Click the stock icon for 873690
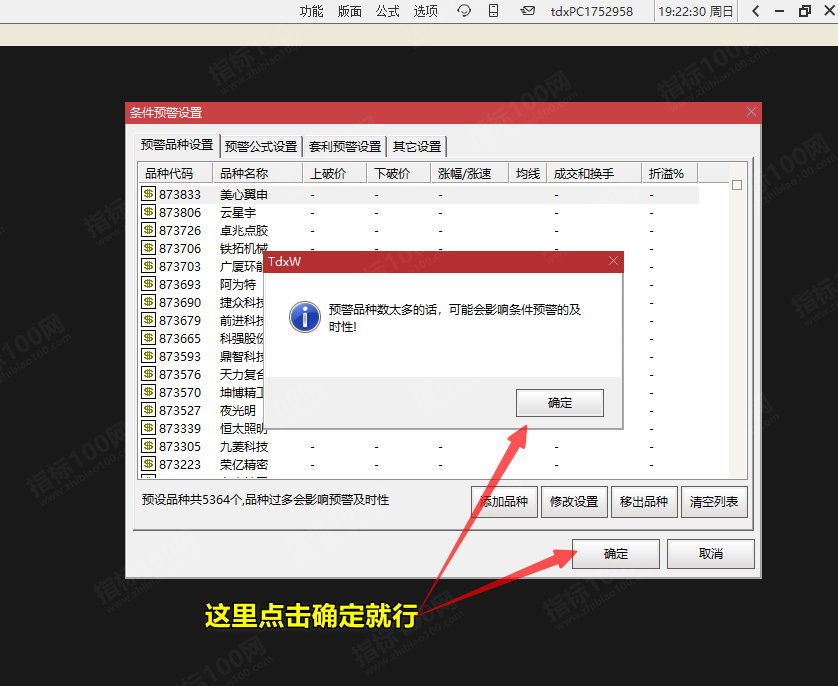 coord(148,302)
